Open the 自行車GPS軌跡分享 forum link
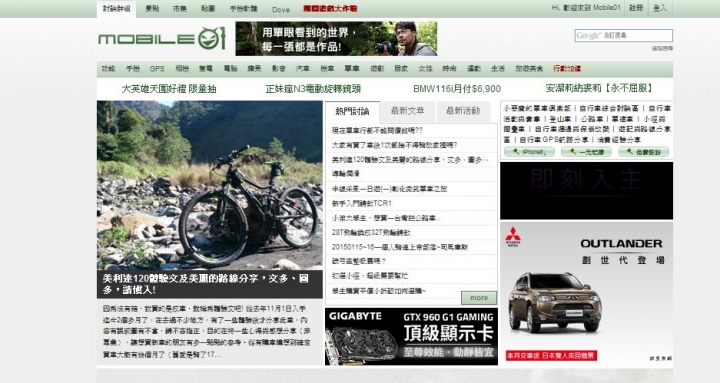The width and height of the screenshot is (720, 383). click(554, 140)
